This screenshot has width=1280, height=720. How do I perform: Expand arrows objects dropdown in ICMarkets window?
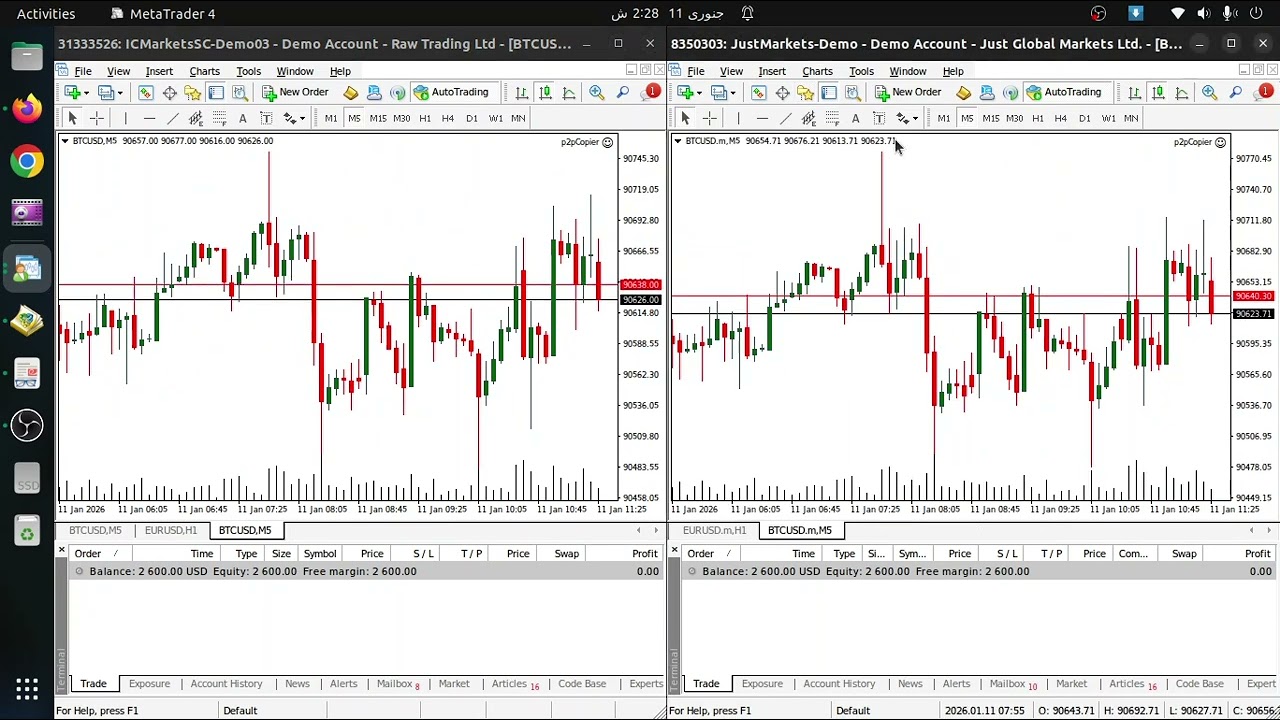302,119
